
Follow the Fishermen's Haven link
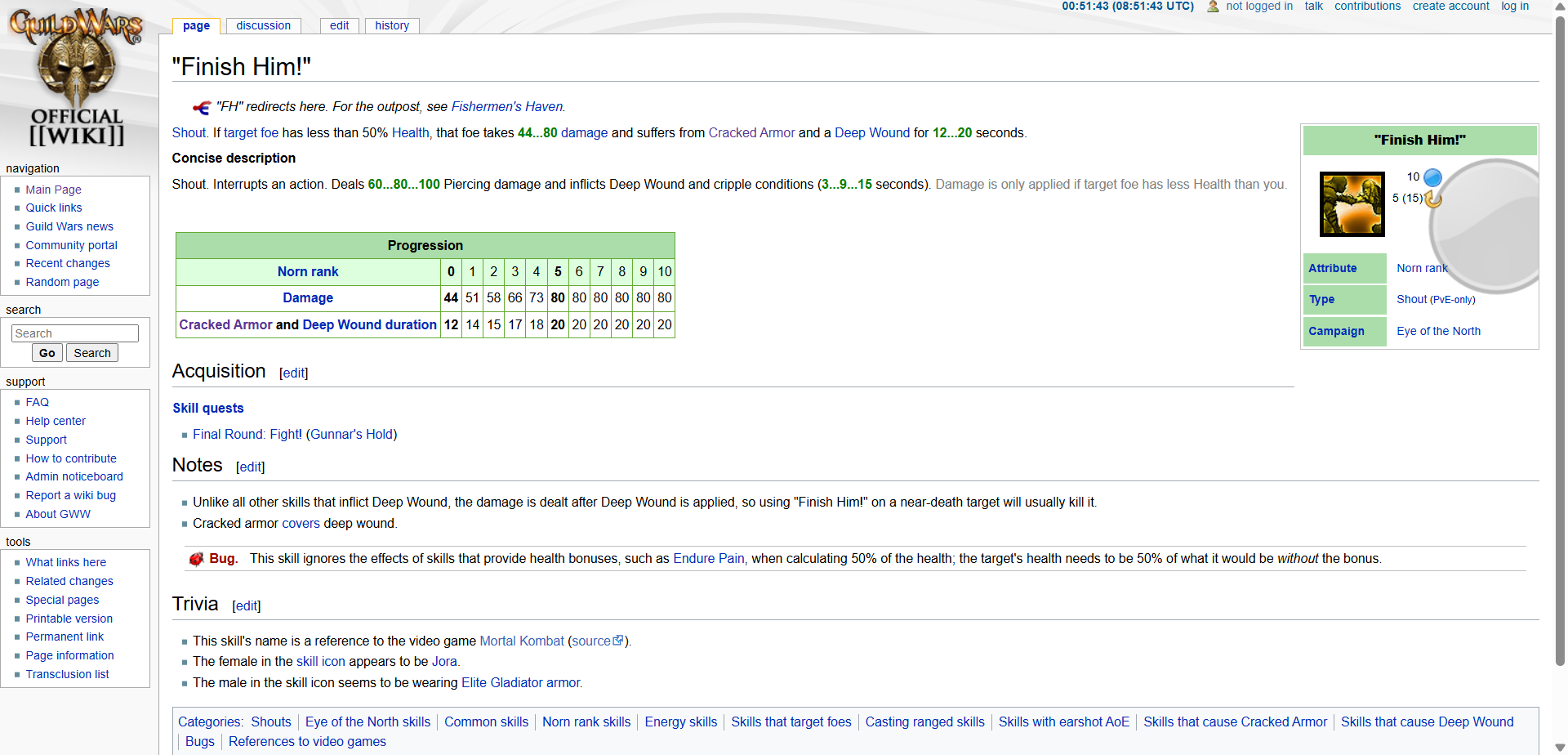pyautogui.click(x=506, y=107)
